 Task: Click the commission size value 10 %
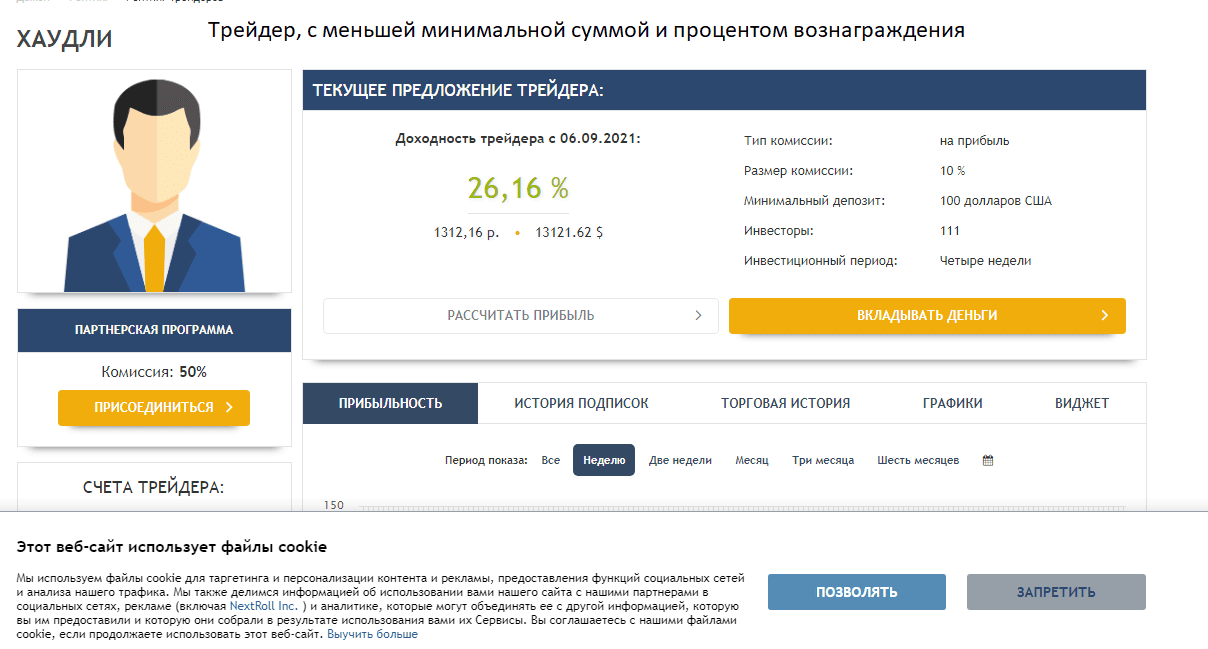952,171
